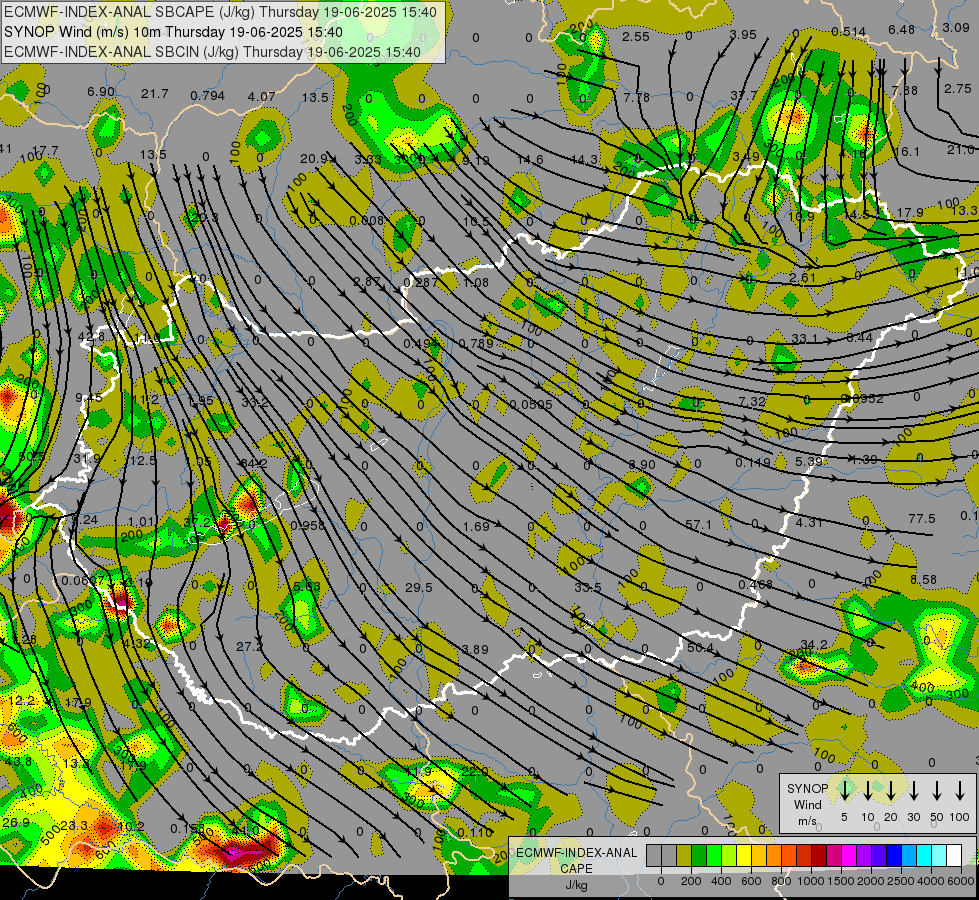The image size is (979, 900).
Task: Click the map value '21.7'
Action: point(154,93)
